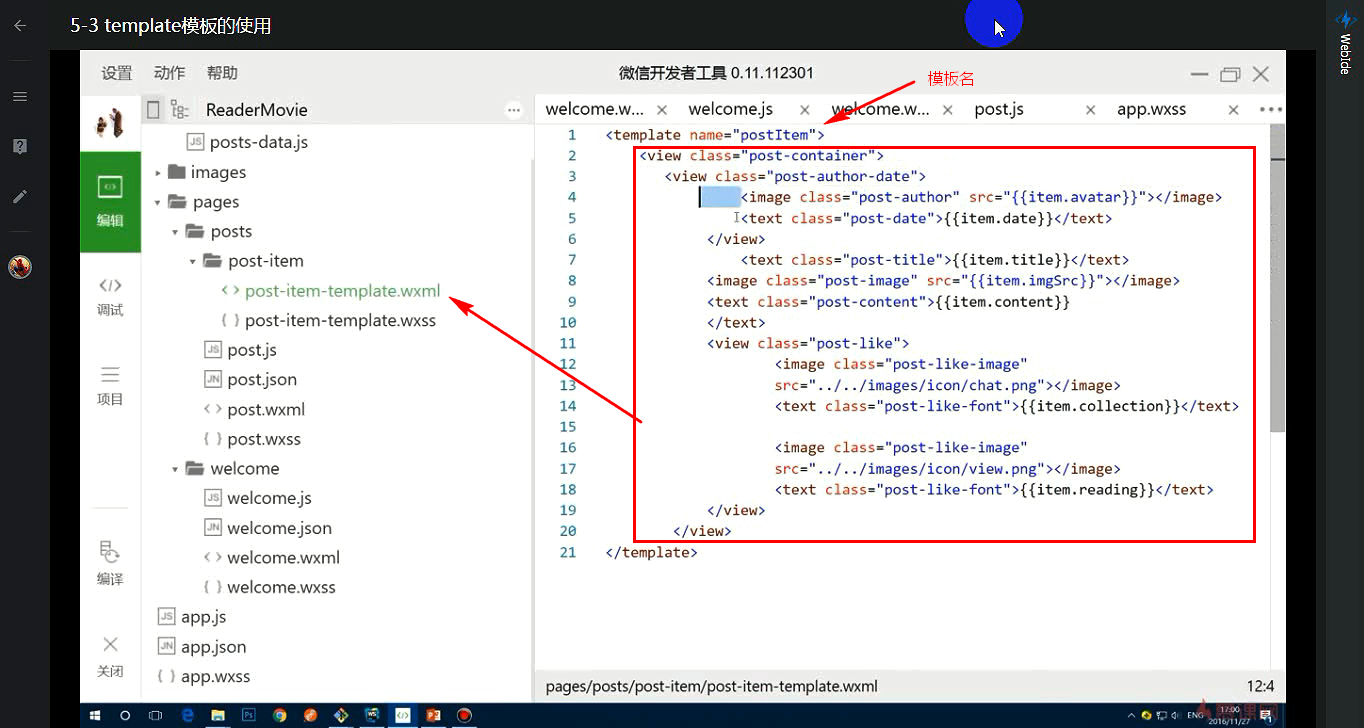Click the 12:4 cursor position indicator
The height and width of the screenshot is (728, 1364).
(x=1260, y=686)
